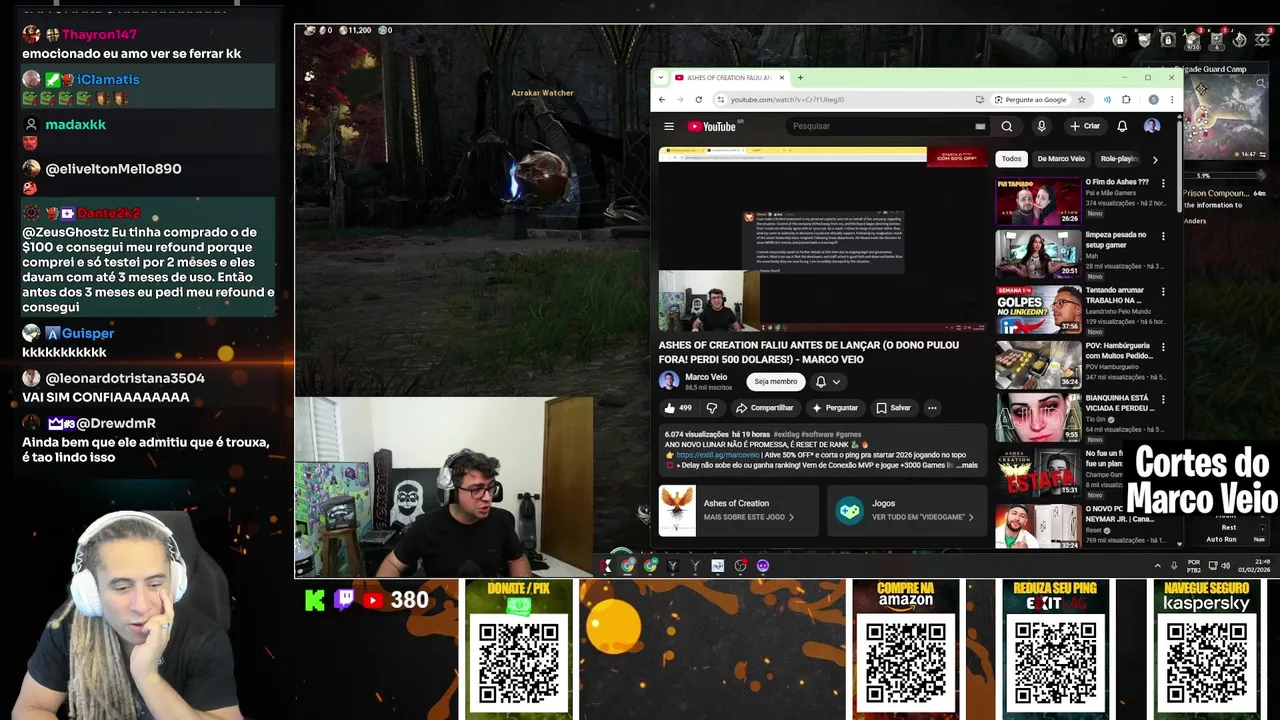1280x720 pixels.
Task: Open the ESTAFA Ashes of Creation thumbnail
Action: (x=1038, y=471)
